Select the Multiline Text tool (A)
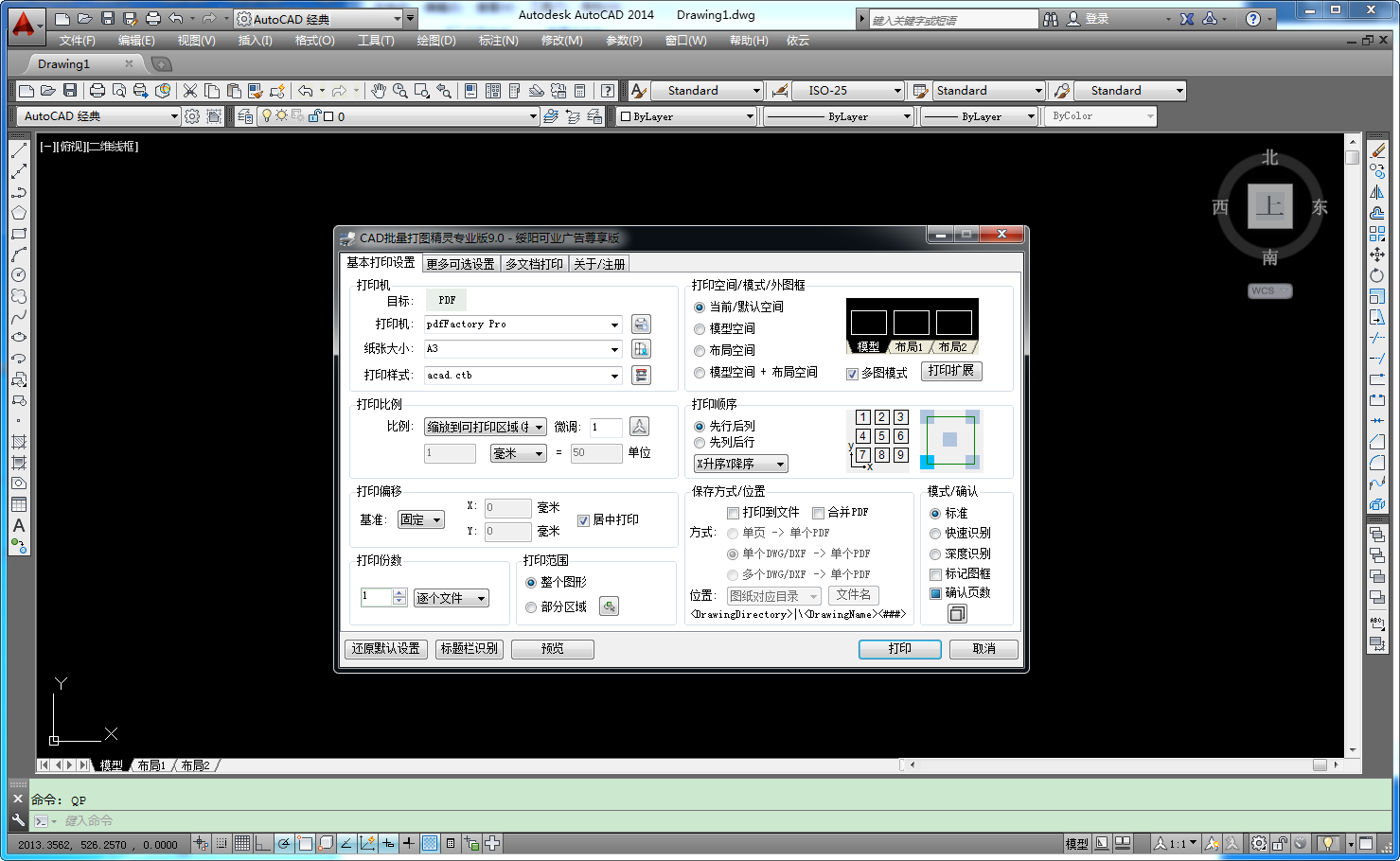 19,525
